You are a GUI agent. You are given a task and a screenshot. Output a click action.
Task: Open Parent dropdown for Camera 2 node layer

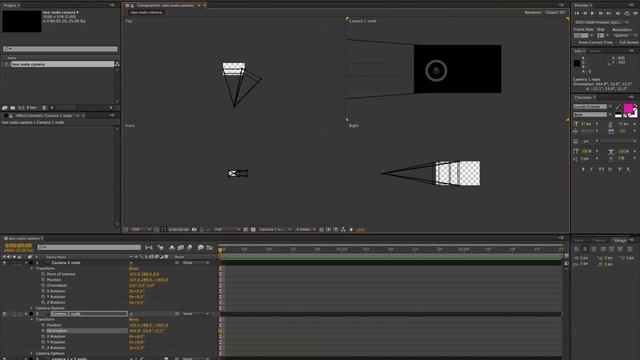point(195,263)
